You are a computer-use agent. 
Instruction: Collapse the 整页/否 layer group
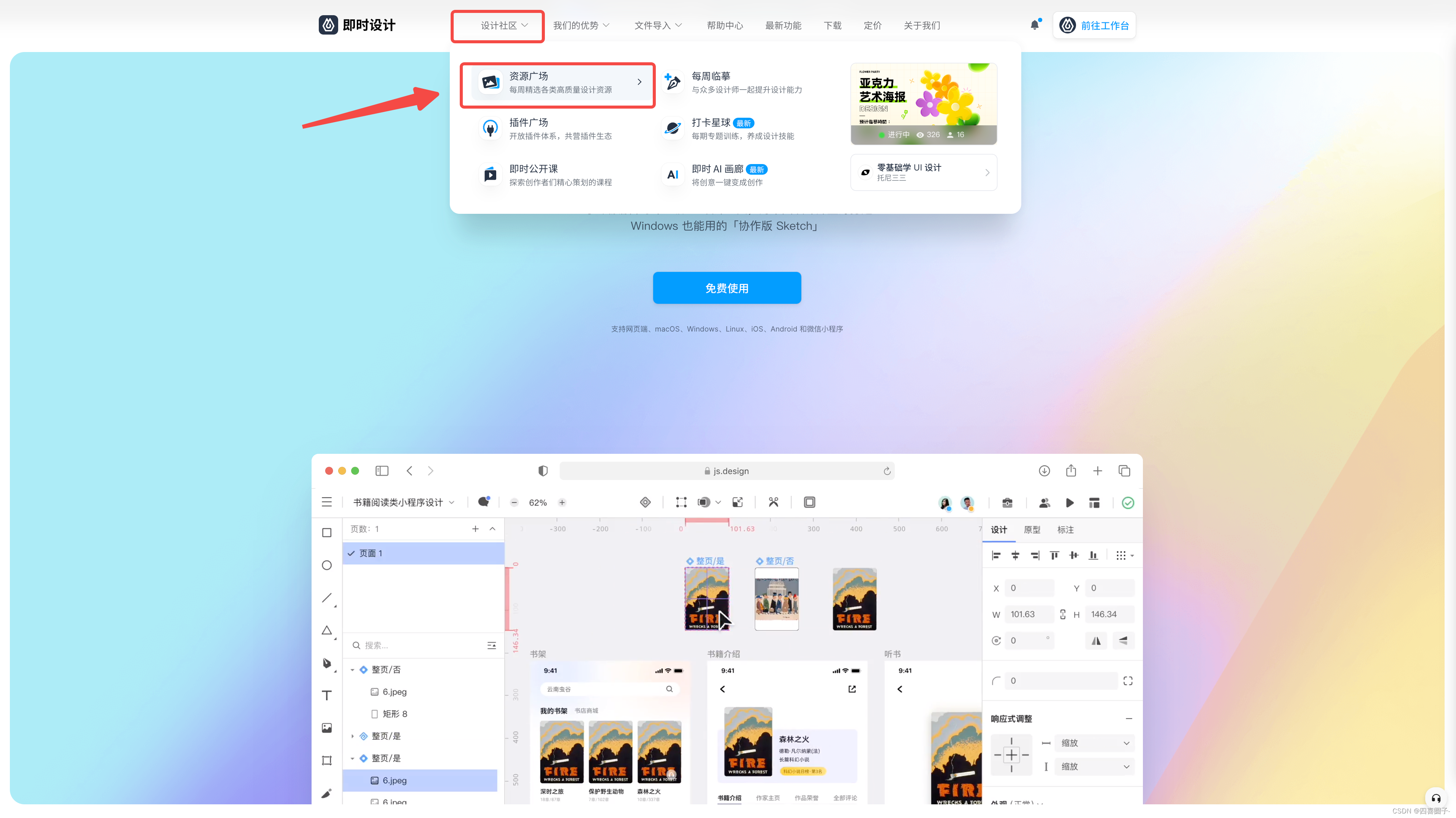[352, 670]
